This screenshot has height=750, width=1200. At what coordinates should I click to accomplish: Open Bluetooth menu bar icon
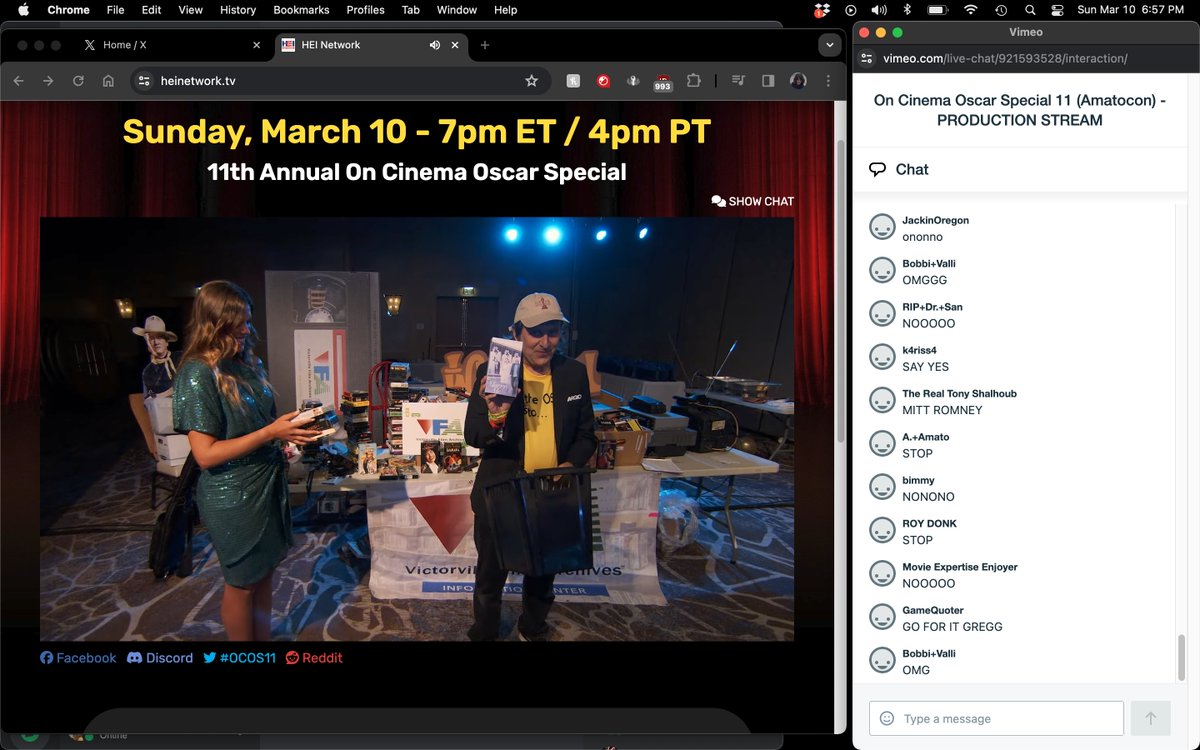pyautogui.click(x=907, y=10)
